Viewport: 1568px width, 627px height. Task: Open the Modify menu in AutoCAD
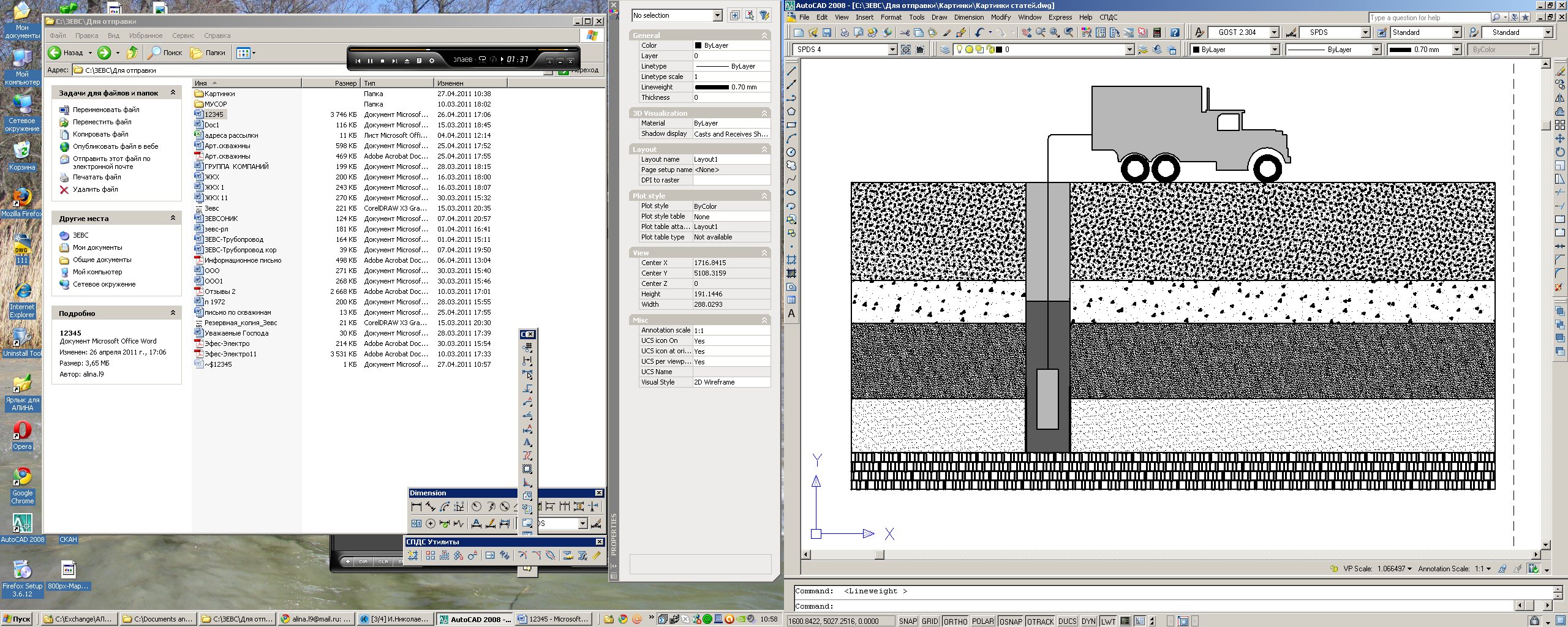1000,17
